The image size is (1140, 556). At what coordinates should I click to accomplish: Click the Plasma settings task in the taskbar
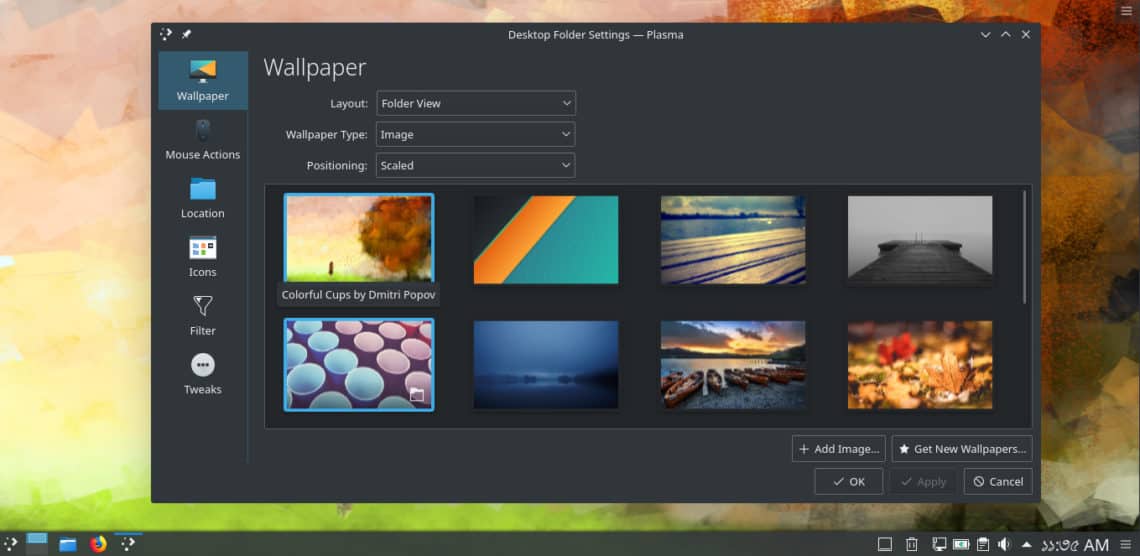tap(128, 544)
